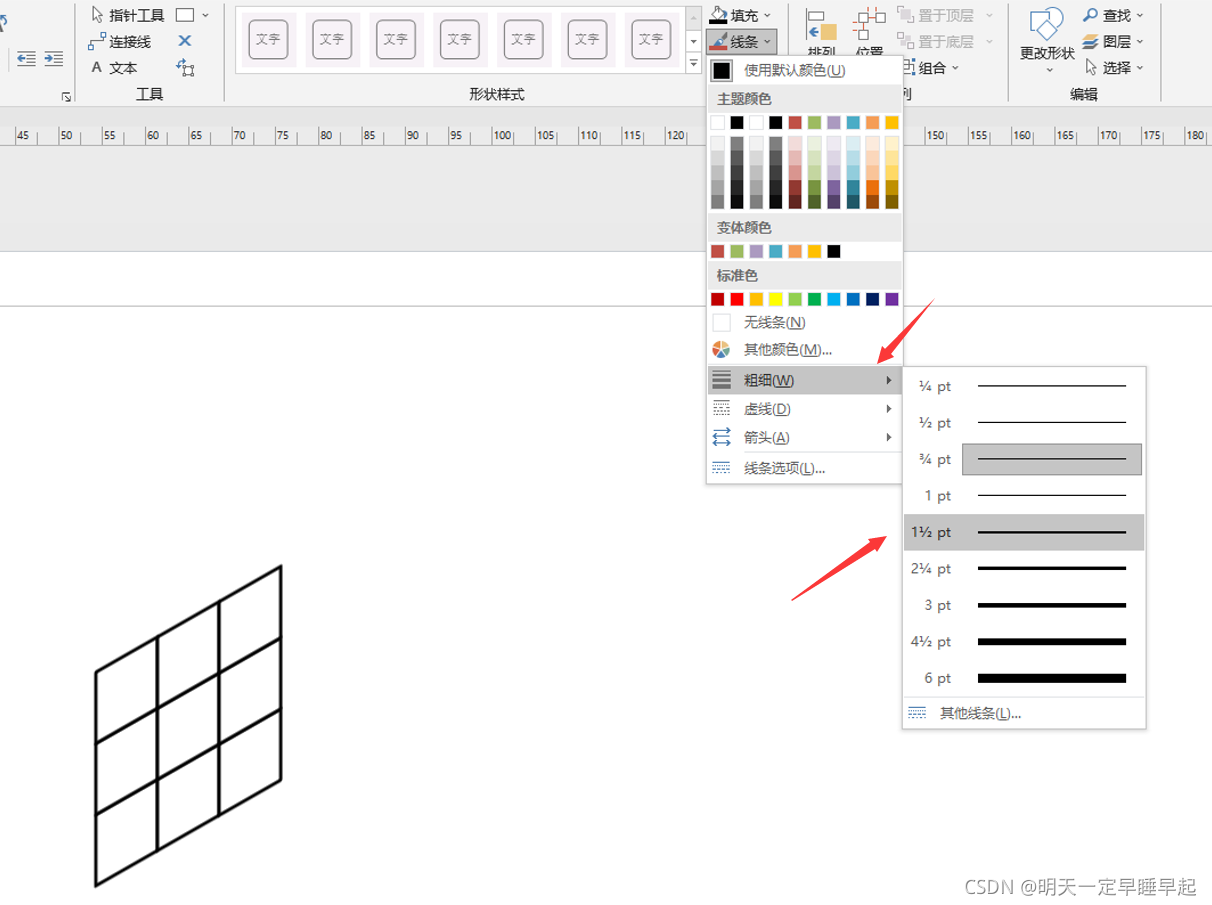Screen dimensions: 1212x905
Task: Pick the yellow standard color swatch
Action: click(775, 299)
